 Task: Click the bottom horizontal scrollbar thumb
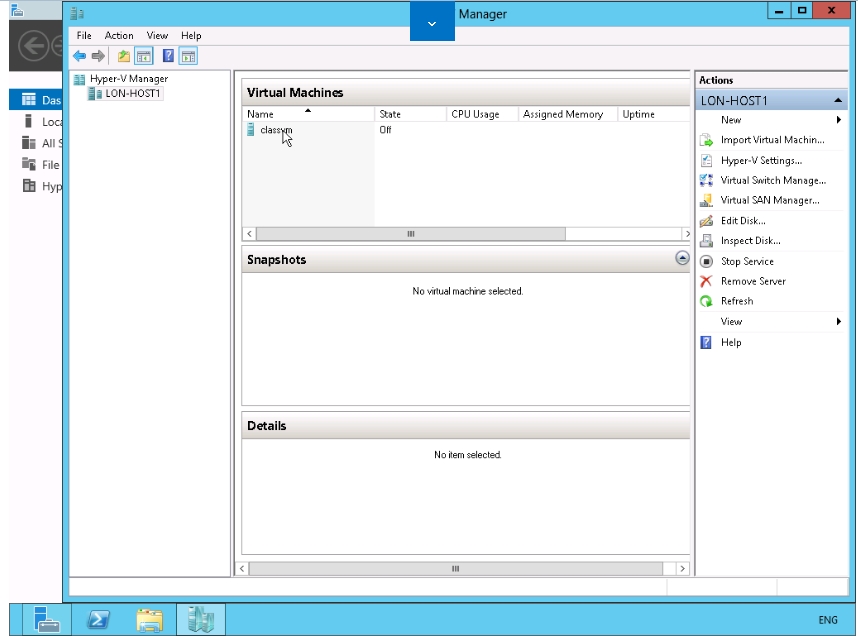coord(455,569)
